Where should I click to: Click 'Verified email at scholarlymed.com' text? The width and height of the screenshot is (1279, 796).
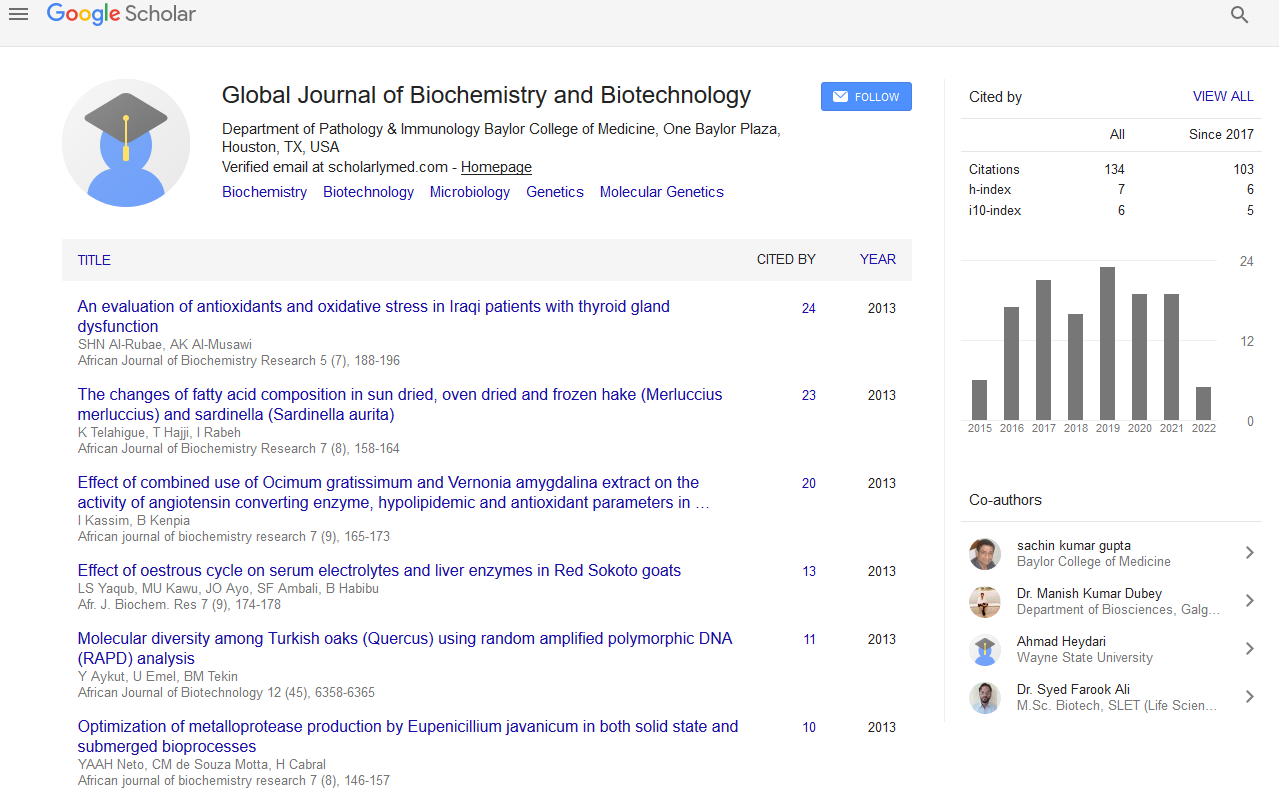335,167
